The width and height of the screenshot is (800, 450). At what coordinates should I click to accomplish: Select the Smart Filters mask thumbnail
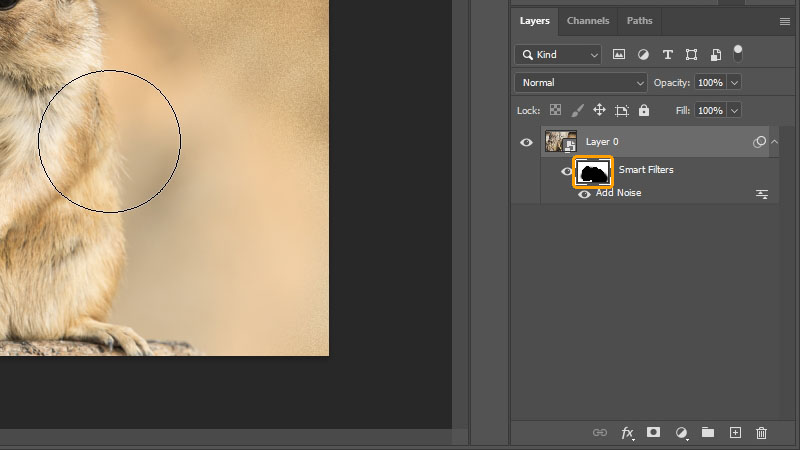(x=593, y=172)
